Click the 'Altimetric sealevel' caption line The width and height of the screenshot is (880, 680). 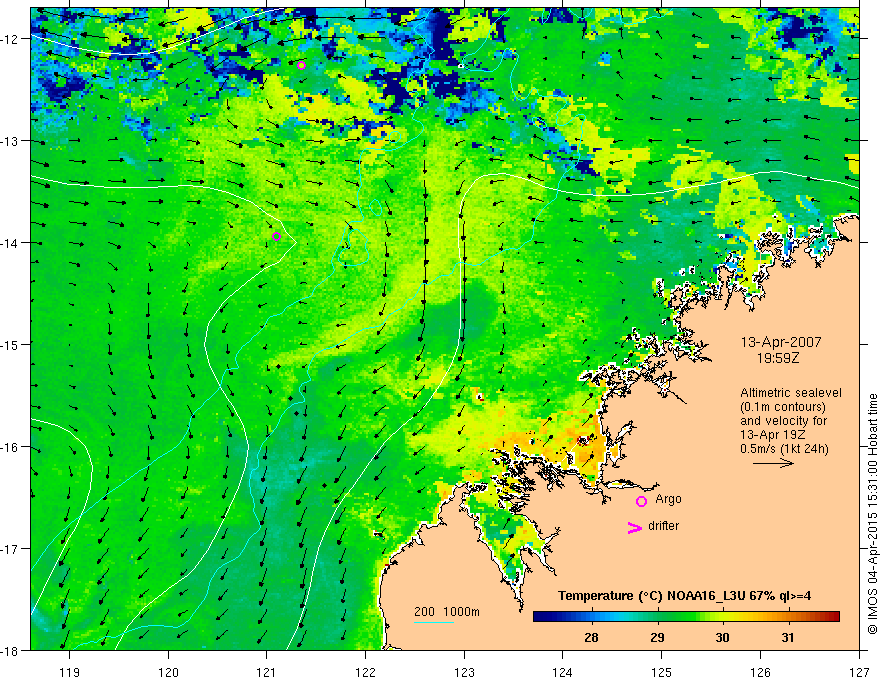[791, 393]
